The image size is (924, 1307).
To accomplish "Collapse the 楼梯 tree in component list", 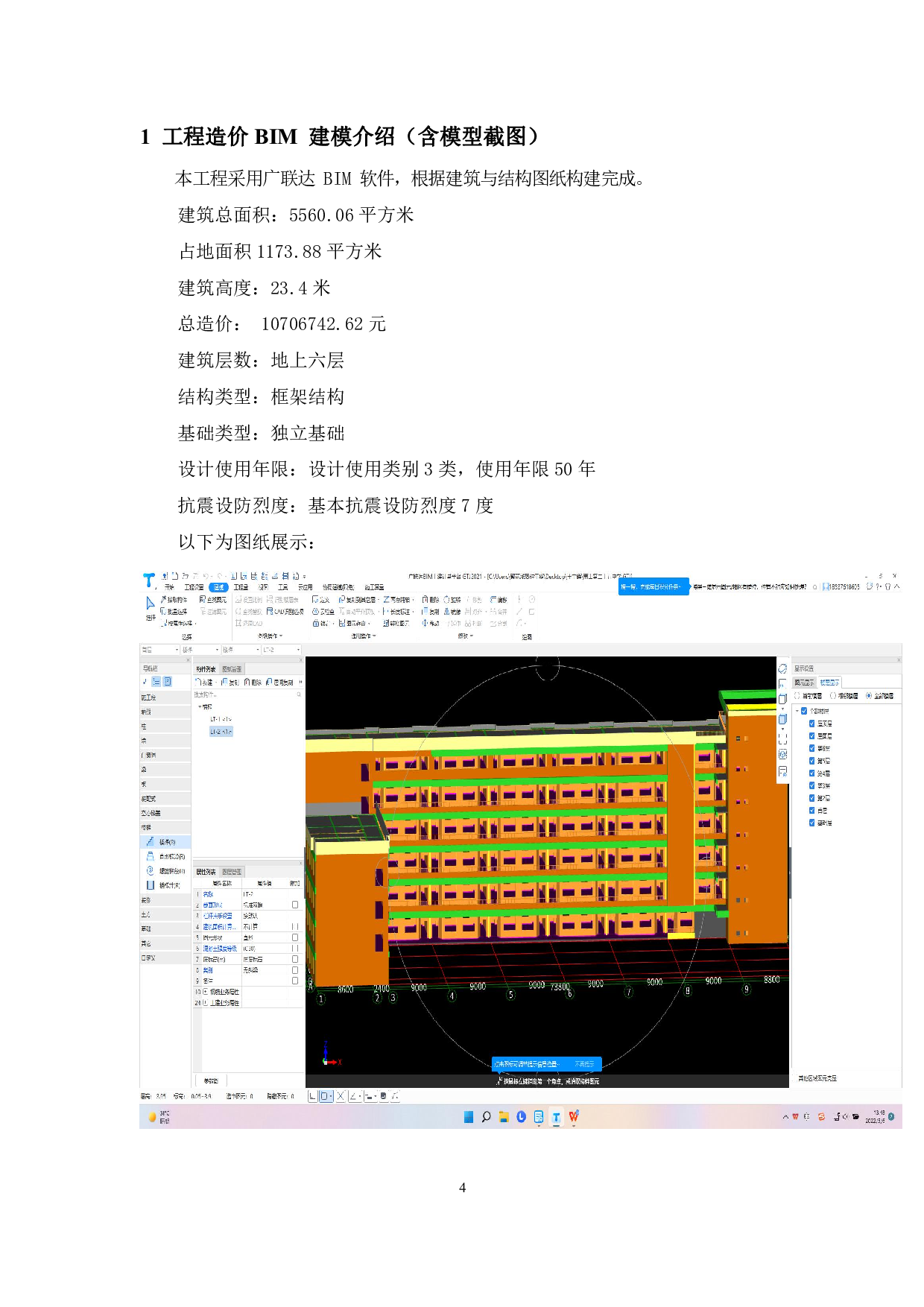I will (x=199, y=706).
